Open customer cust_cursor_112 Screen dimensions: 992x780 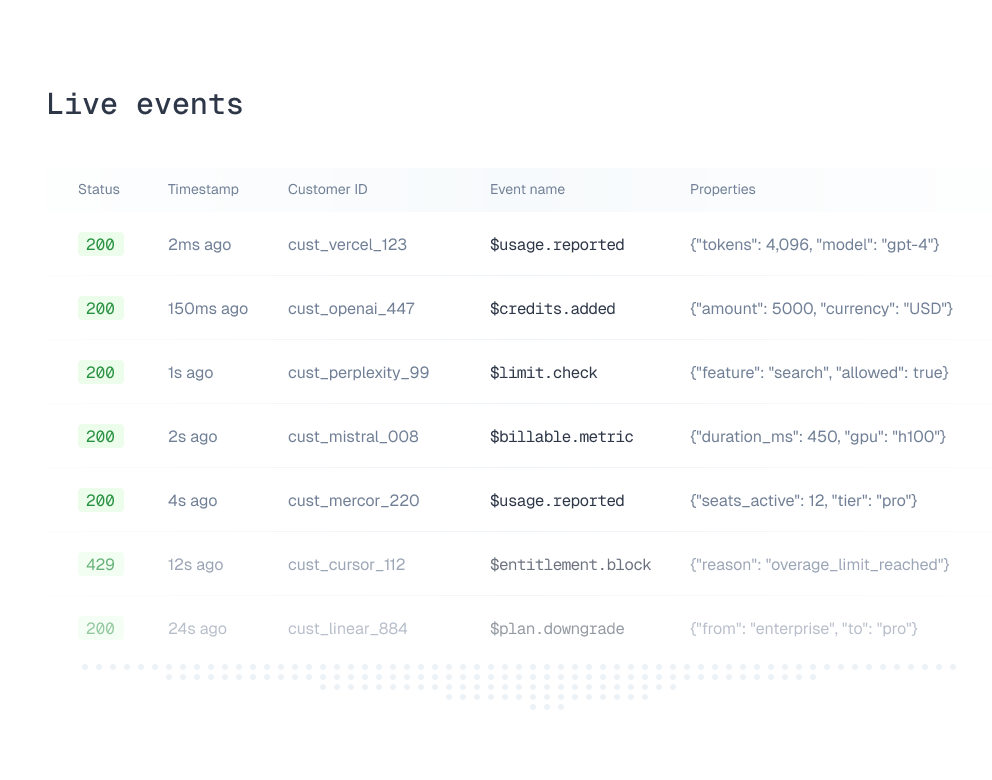coord(346,565)
